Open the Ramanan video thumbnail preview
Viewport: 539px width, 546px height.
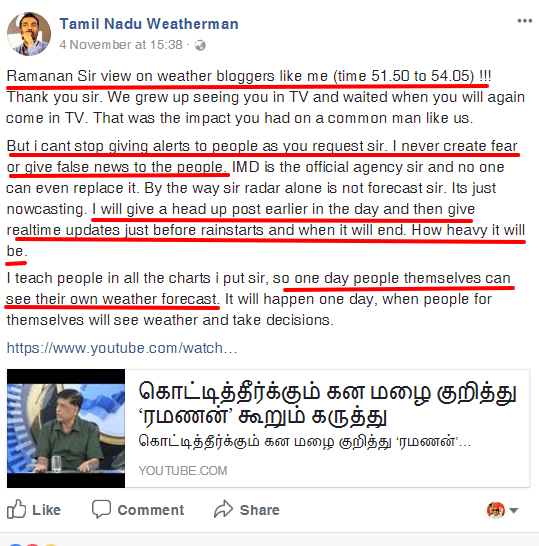pos(66,428)
